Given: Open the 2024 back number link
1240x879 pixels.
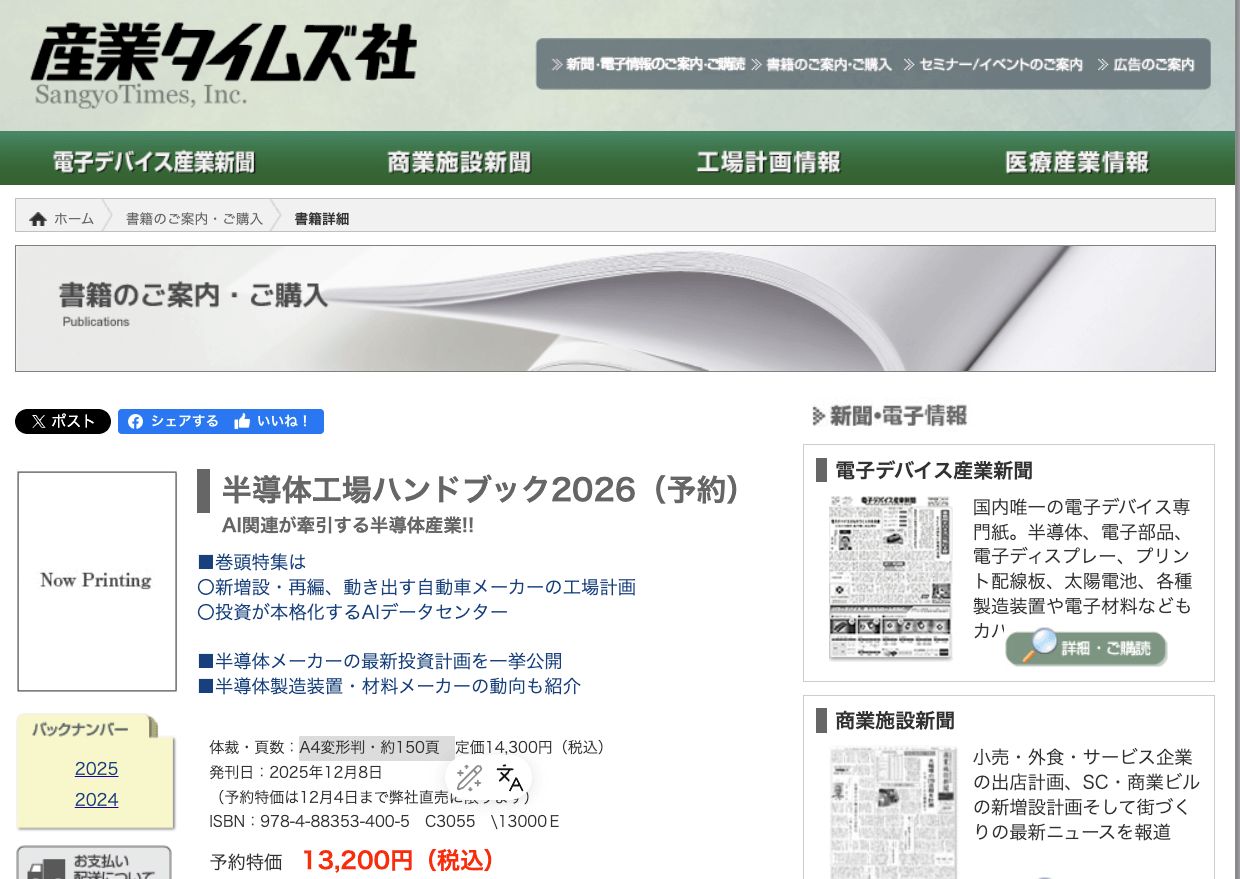Looking at the screenshot, I should click(96, 799).
